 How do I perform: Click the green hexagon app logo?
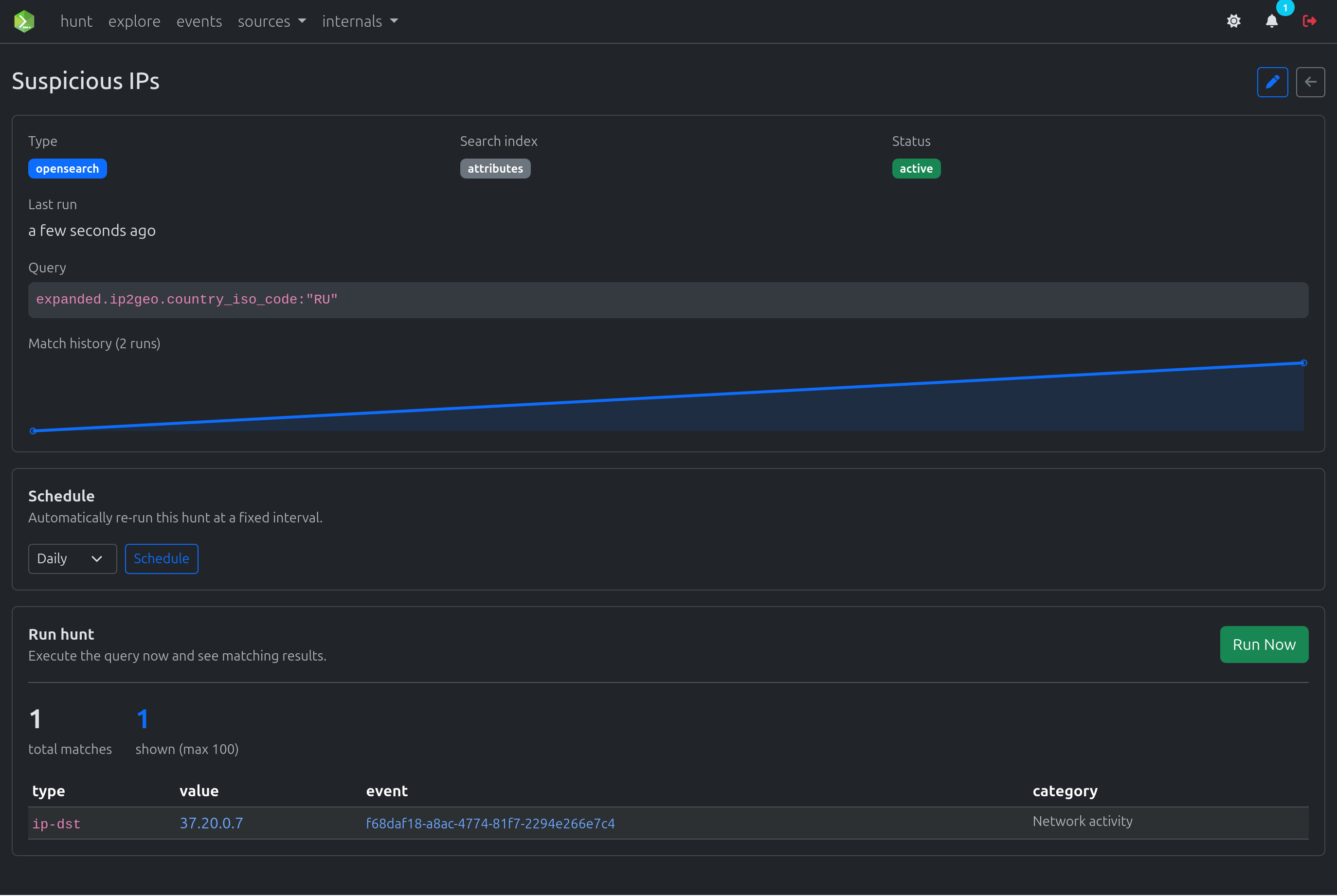(24, 21)
